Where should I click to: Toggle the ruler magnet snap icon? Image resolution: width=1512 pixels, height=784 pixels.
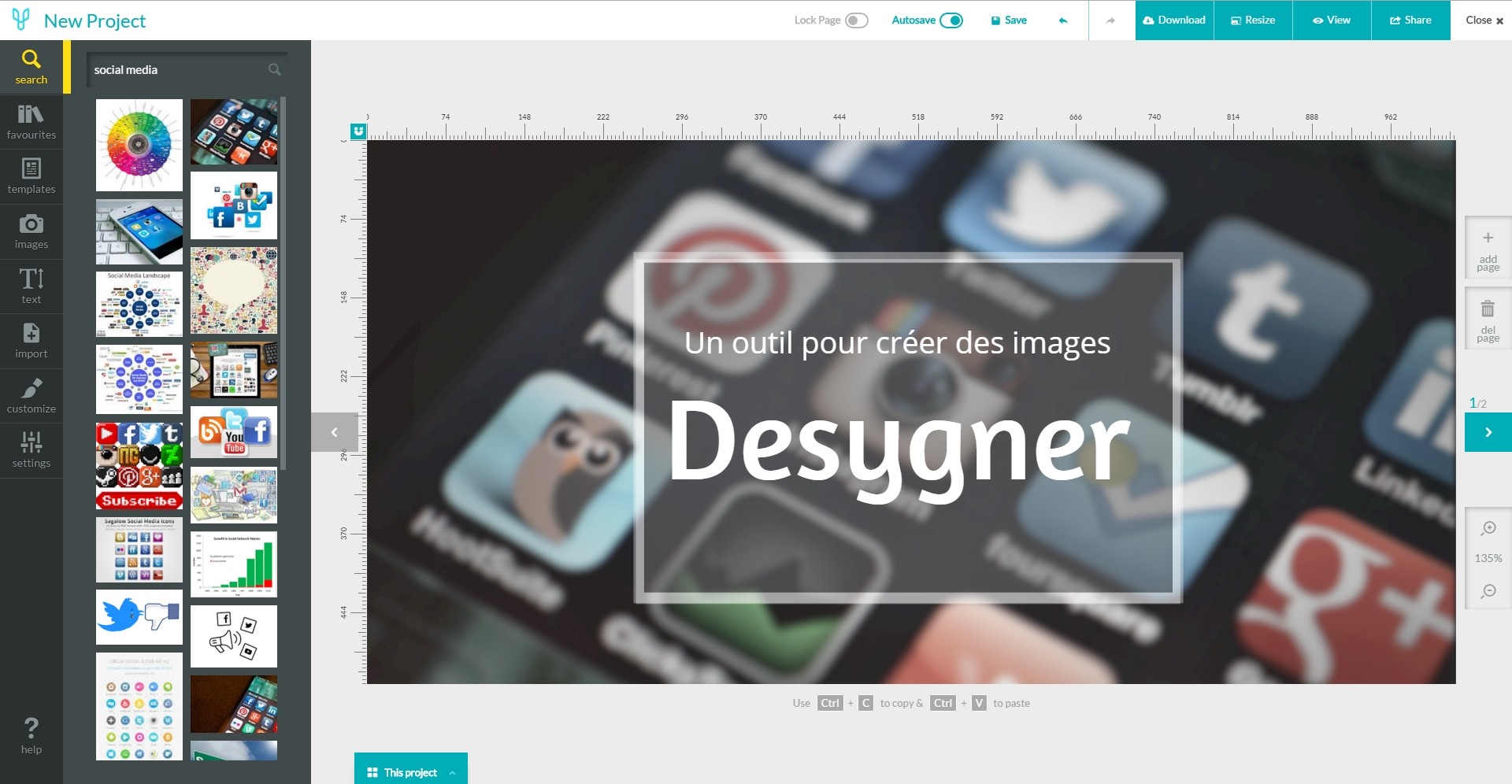[359, 131]
